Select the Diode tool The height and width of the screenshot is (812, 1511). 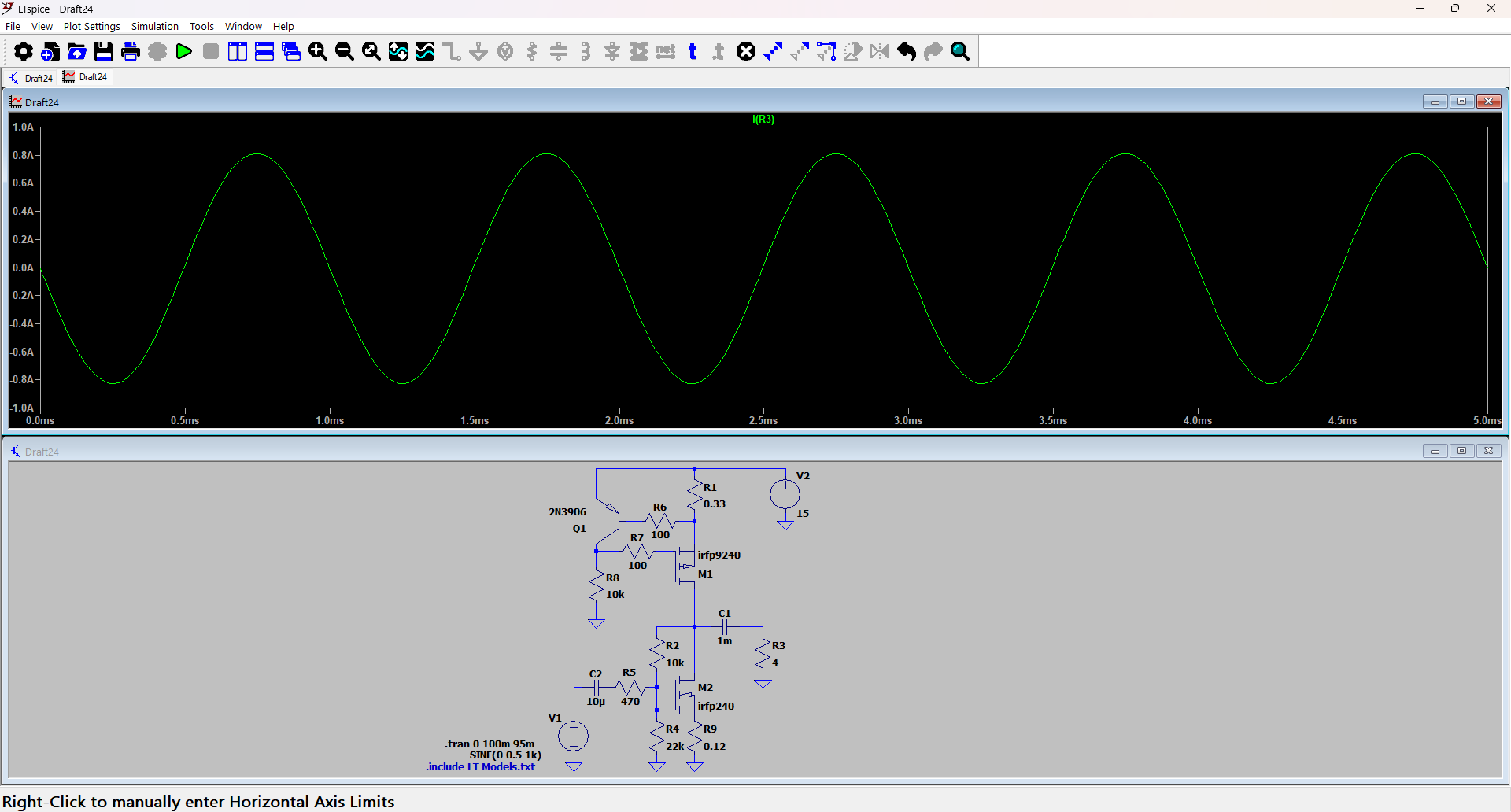(612, 51)
